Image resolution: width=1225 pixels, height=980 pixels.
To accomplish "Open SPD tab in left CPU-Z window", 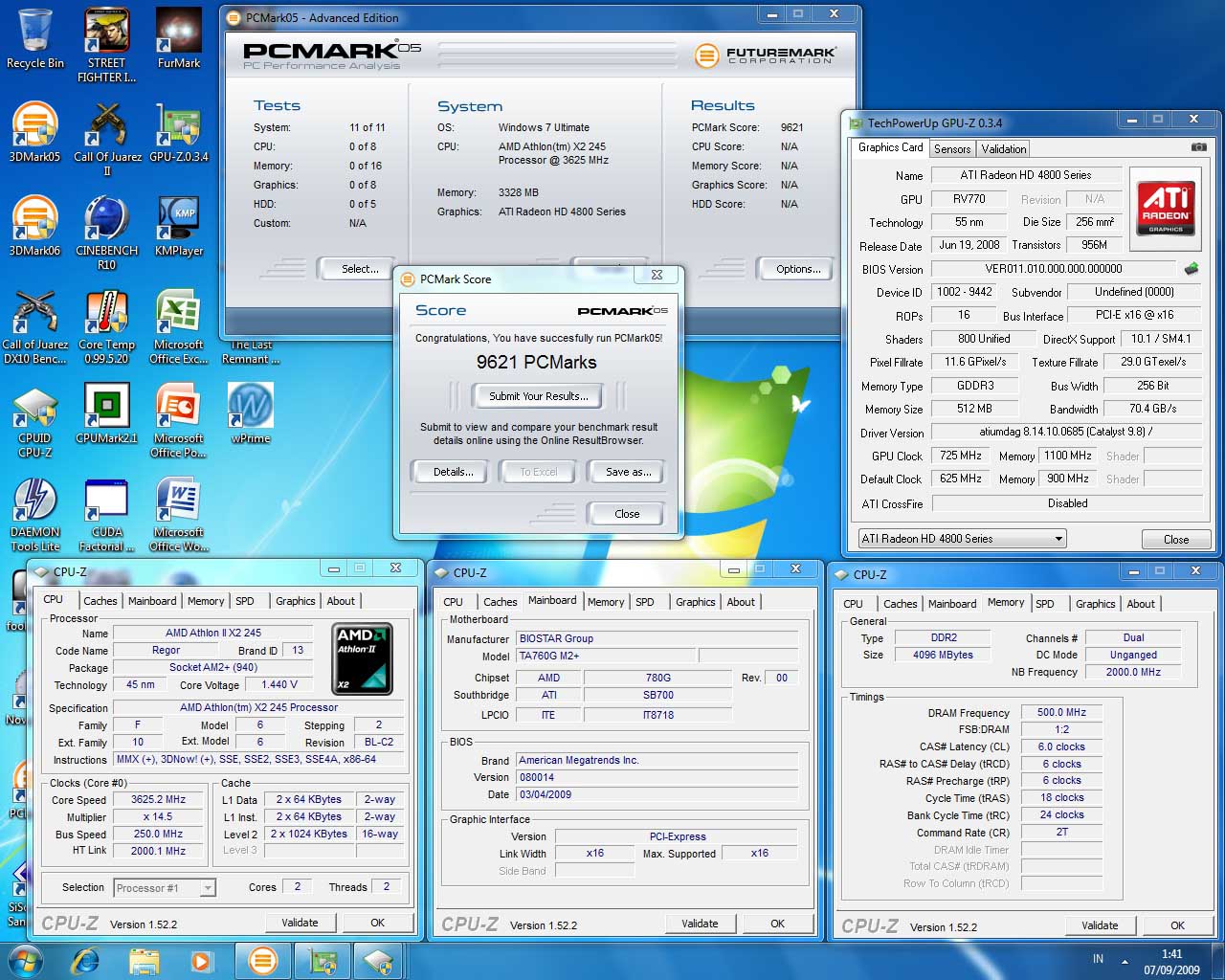I will point(245,601).
